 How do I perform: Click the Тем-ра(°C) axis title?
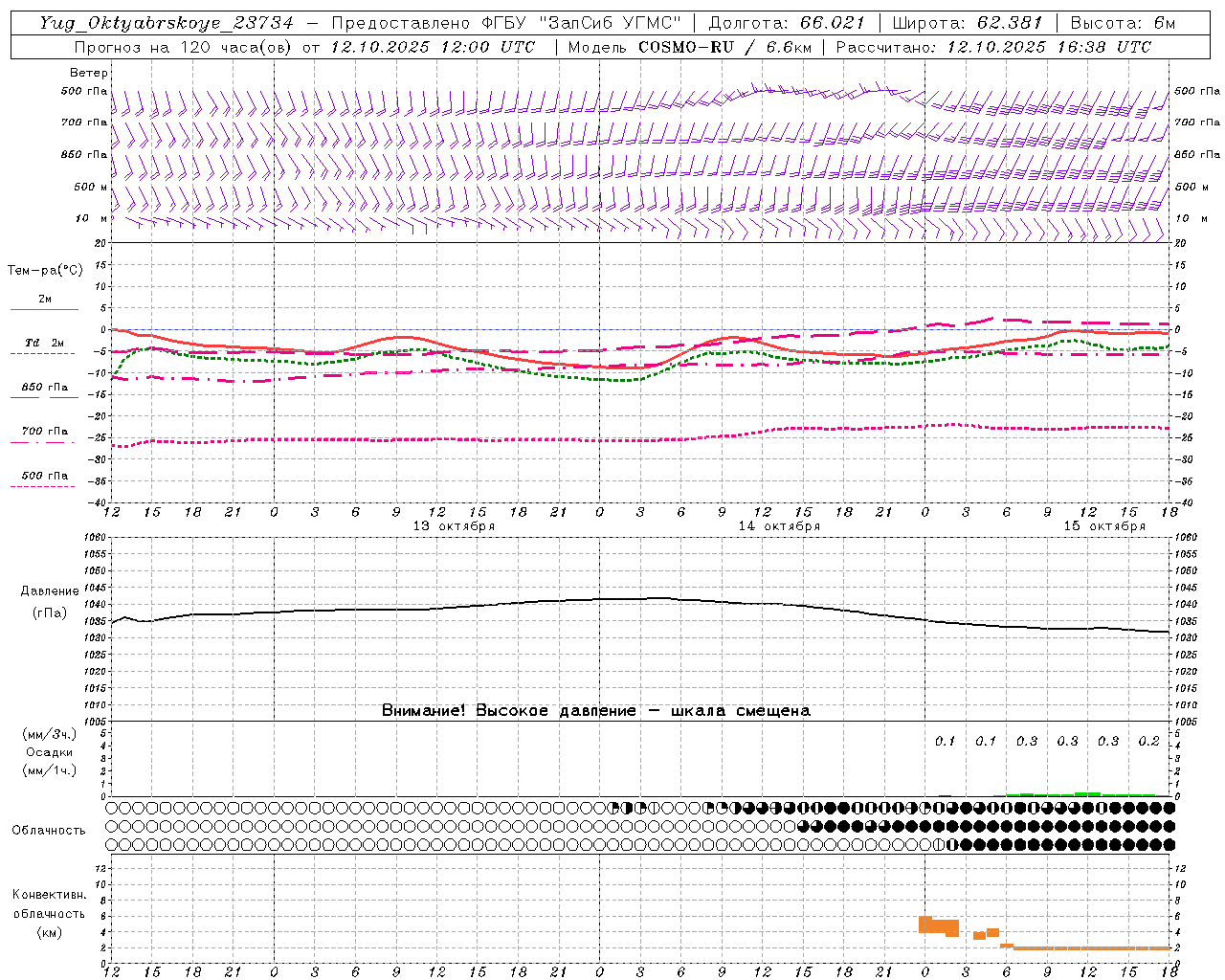45,270
